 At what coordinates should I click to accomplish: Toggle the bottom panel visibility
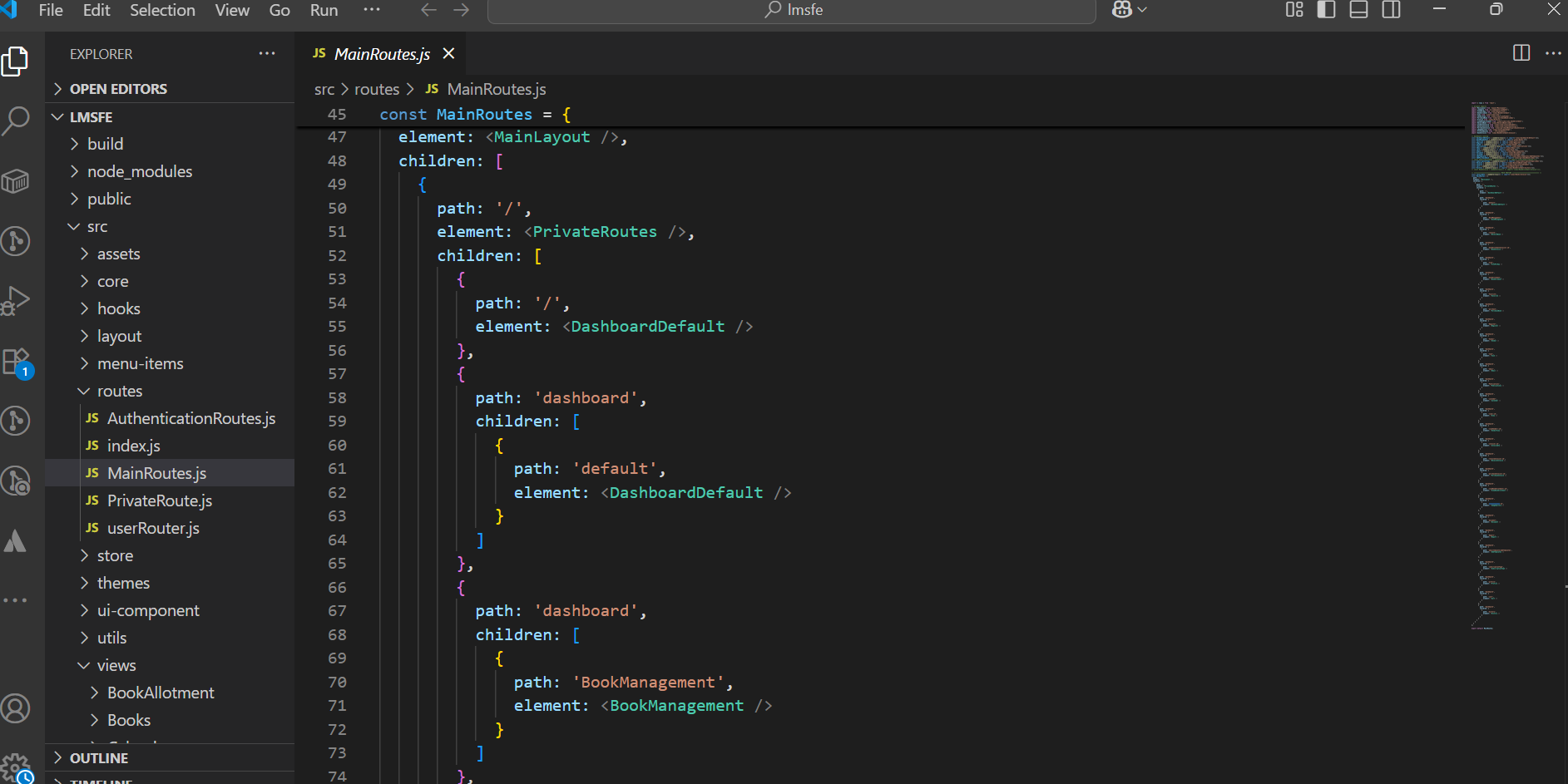1358,10
